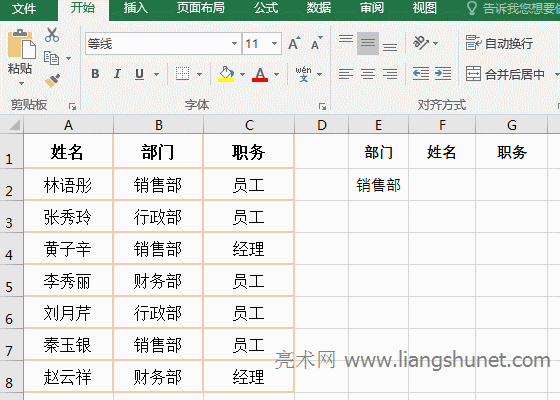Select cell A2 林语彤

coord(68,185)
